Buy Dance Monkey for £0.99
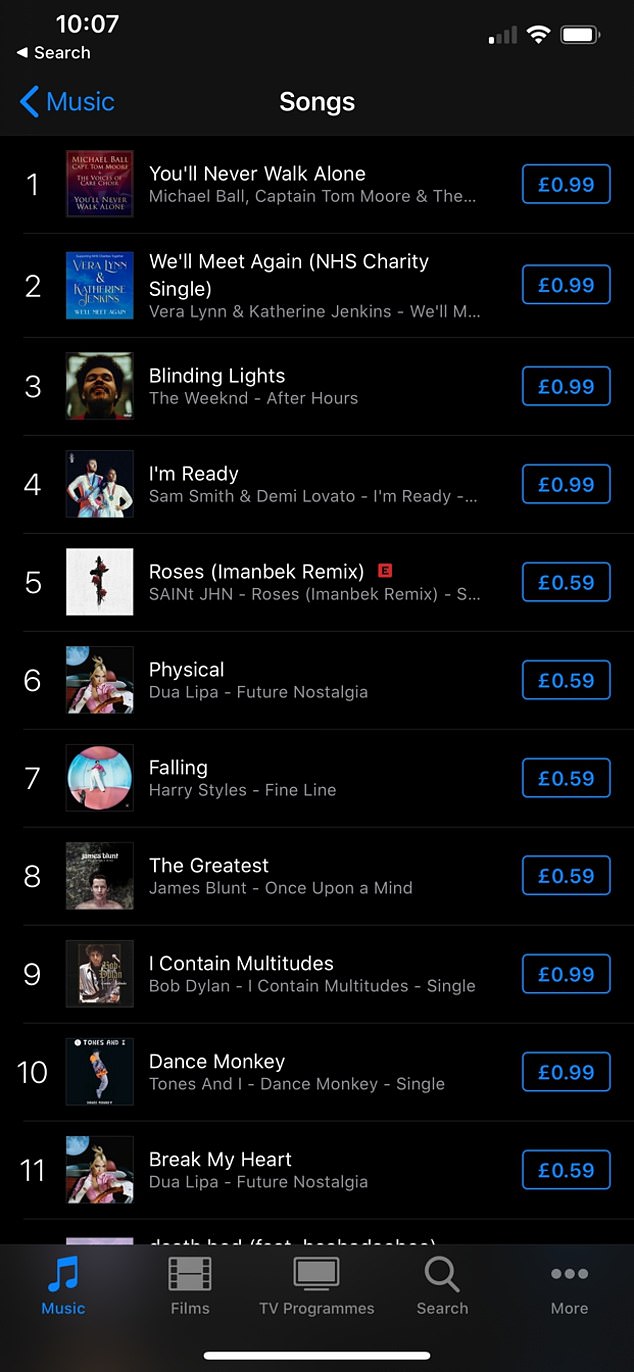This screenshot has height=1372, width=634. tap(566, 1072)
